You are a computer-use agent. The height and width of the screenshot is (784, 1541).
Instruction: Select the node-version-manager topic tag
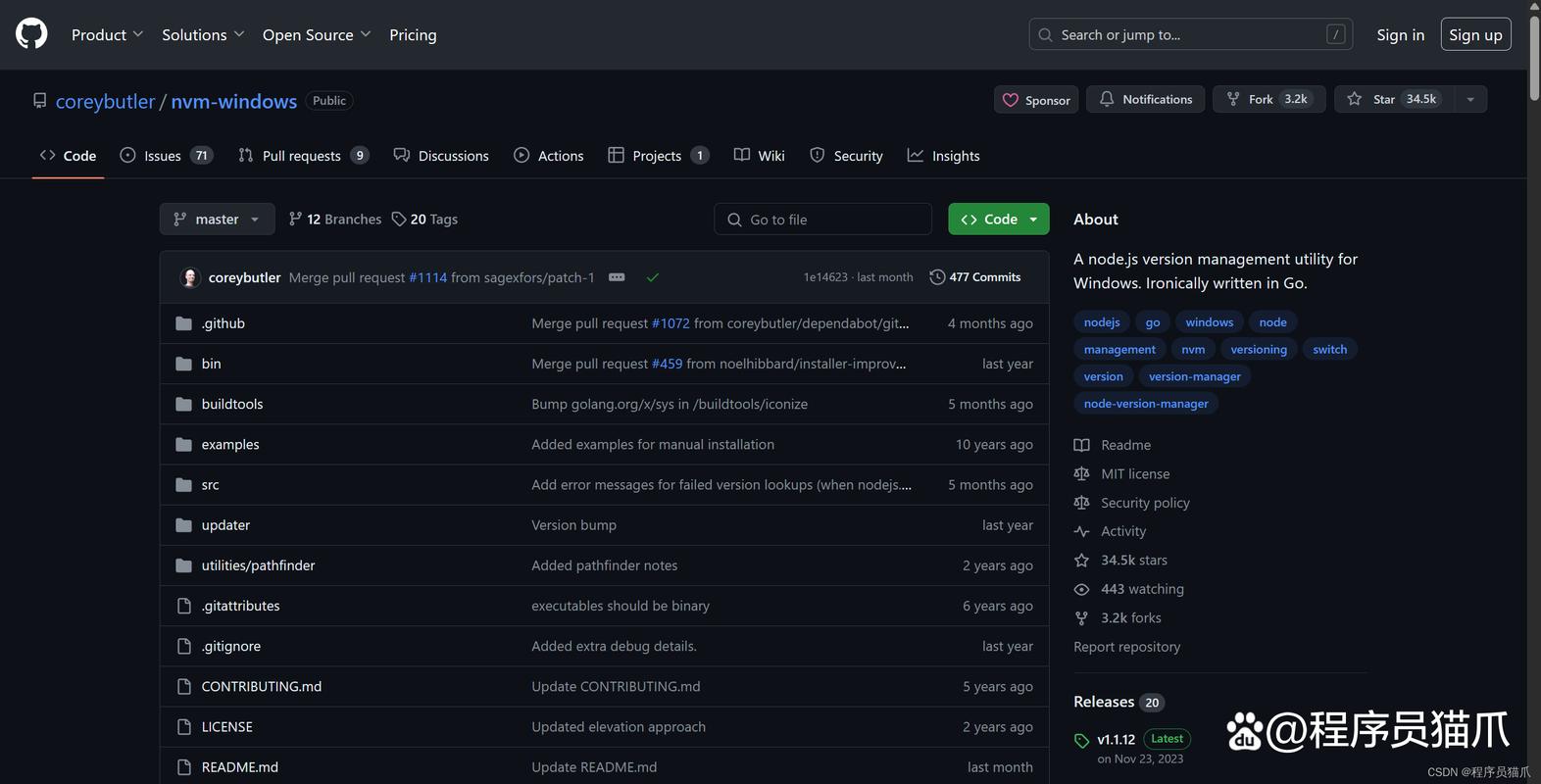pyautogui.click(x=1146, y=404)
